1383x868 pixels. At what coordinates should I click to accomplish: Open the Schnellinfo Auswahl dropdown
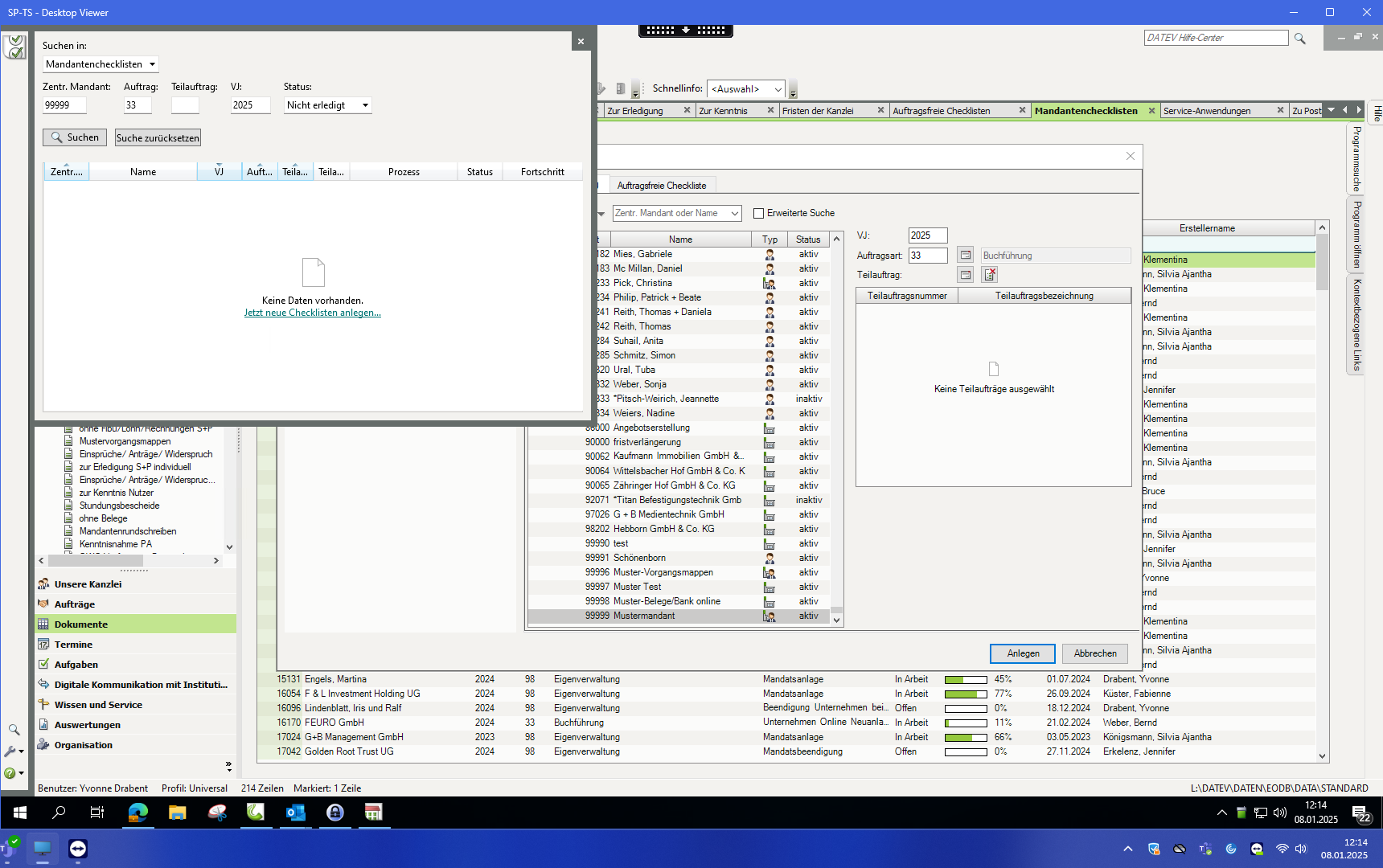(x=745, y=89)
